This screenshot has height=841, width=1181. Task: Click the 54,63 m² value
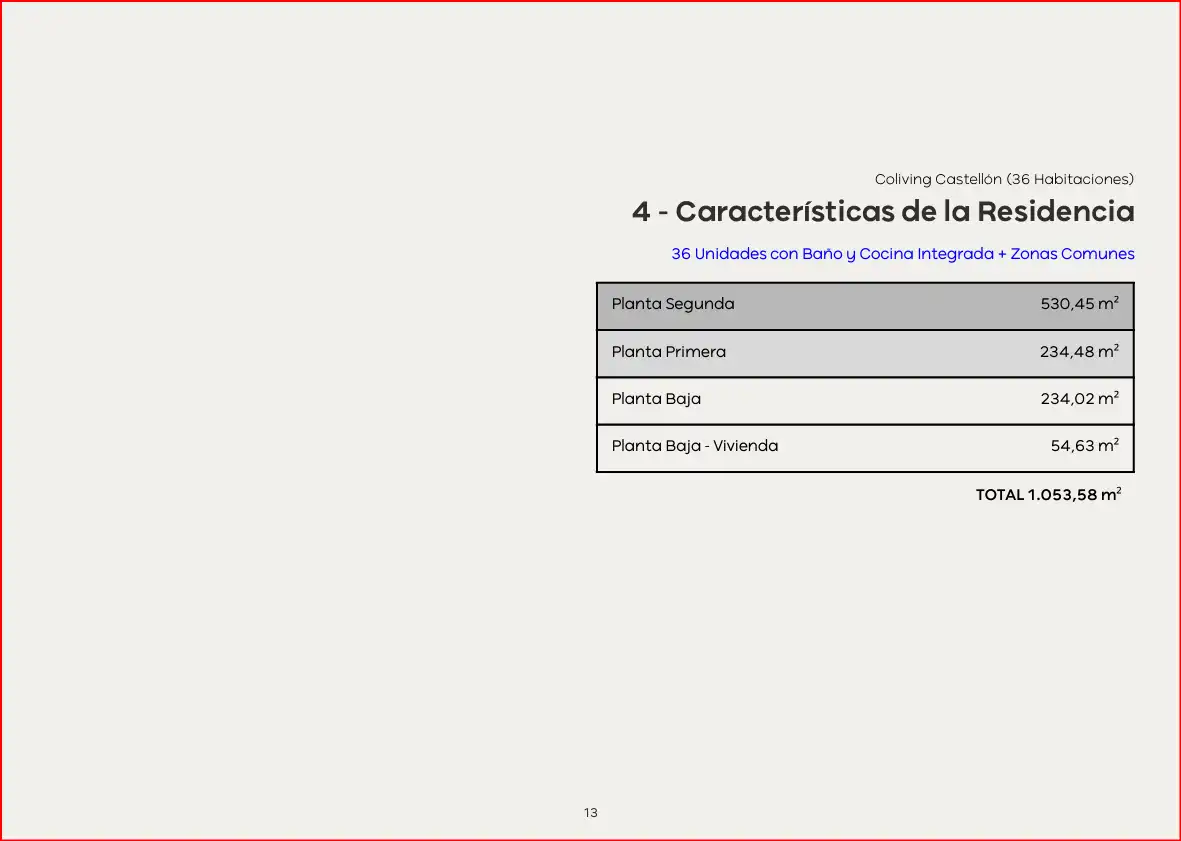[1085, 445]
